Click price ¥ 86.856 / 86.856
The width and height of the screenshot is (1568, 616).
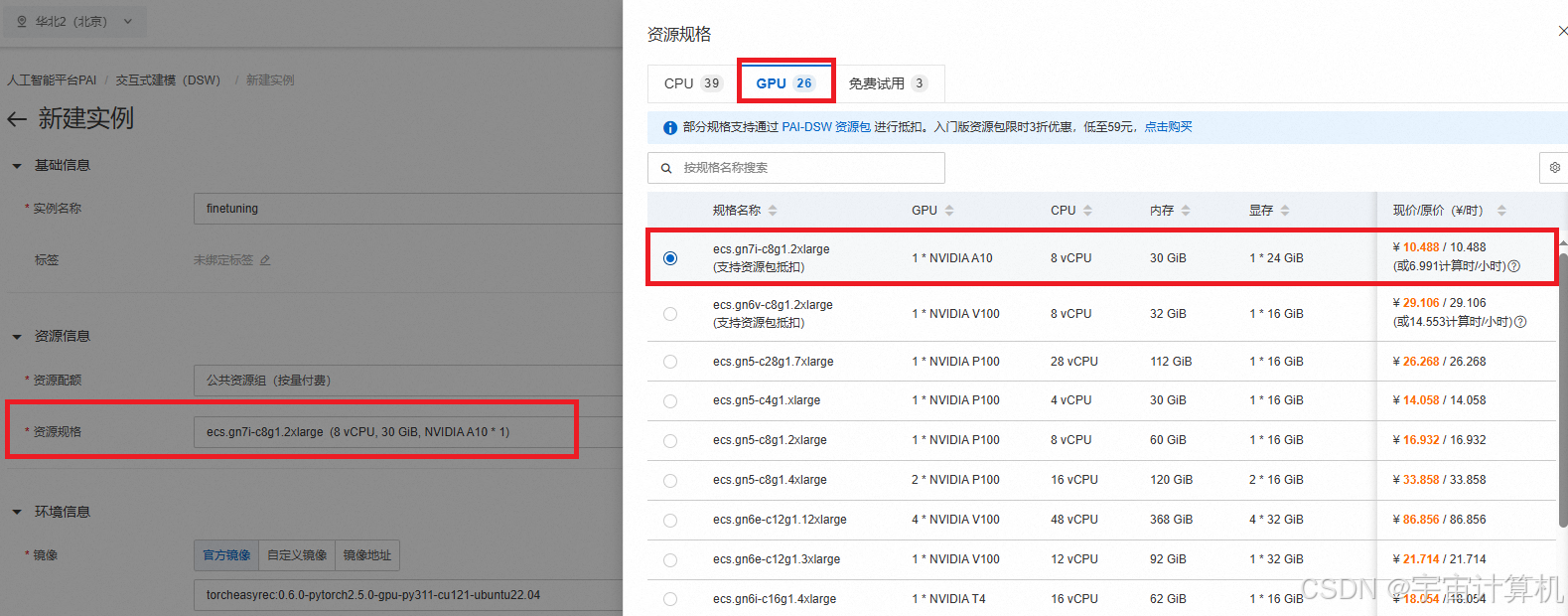point(1439,520)
